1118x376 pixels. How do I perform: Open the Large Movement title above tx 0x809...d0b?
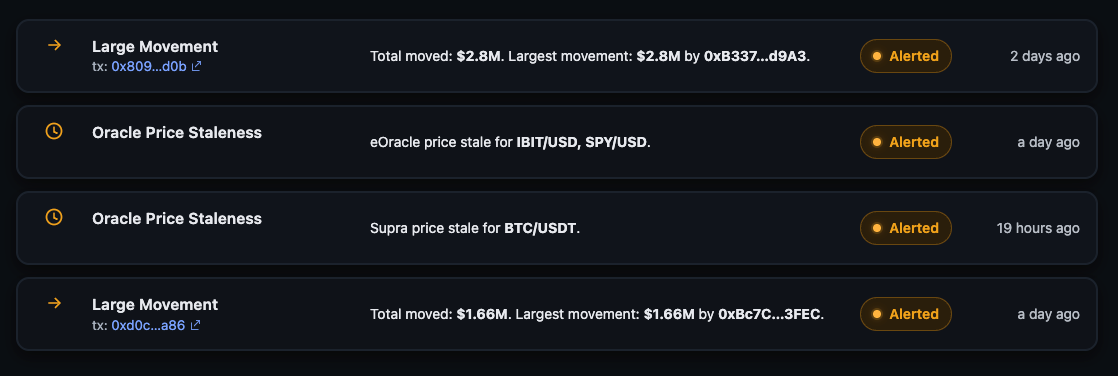coord(155,46)
